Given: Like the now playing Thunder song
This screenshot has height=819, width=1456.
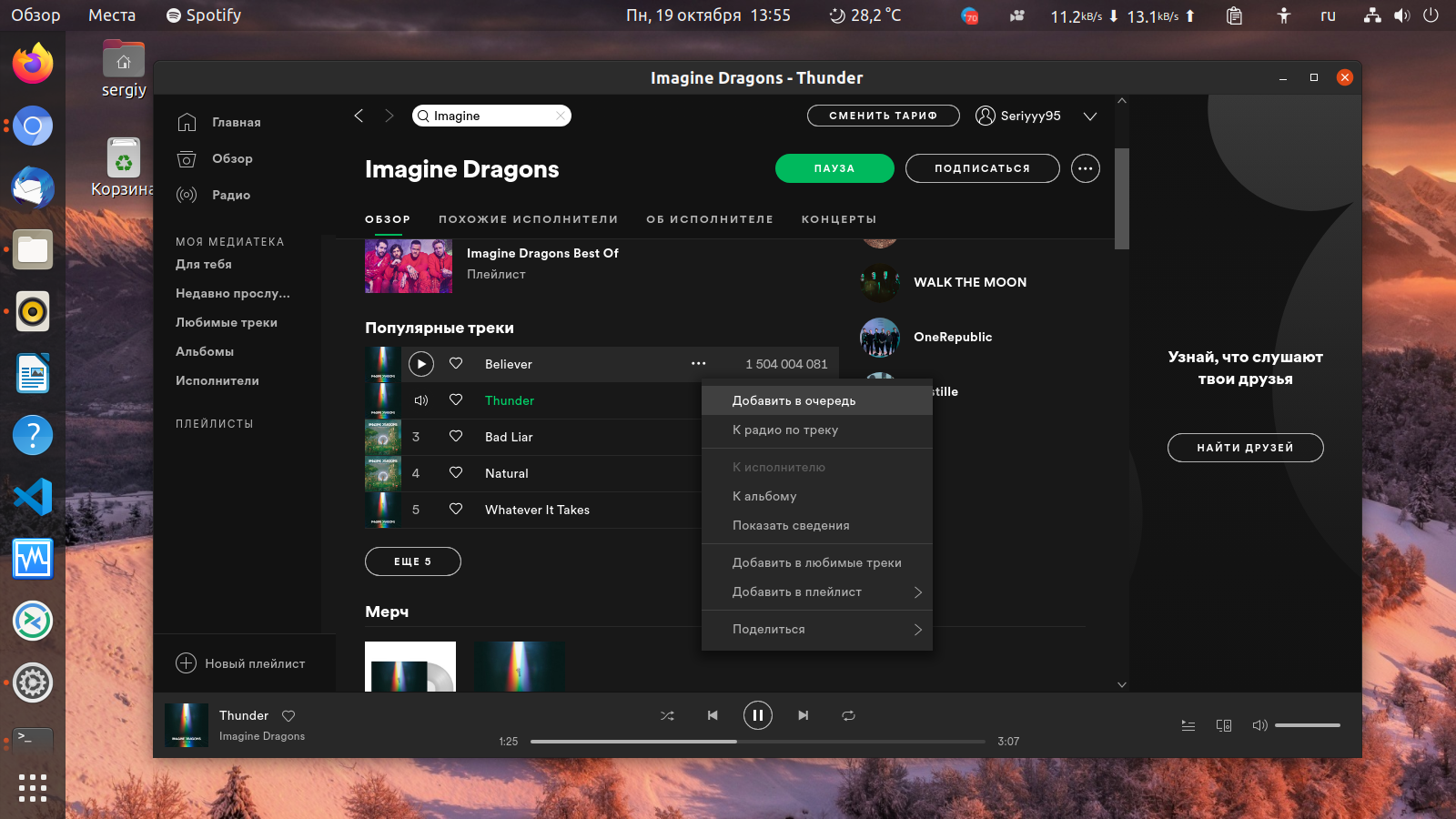Looking at the screenshot, I should point(288,716).
